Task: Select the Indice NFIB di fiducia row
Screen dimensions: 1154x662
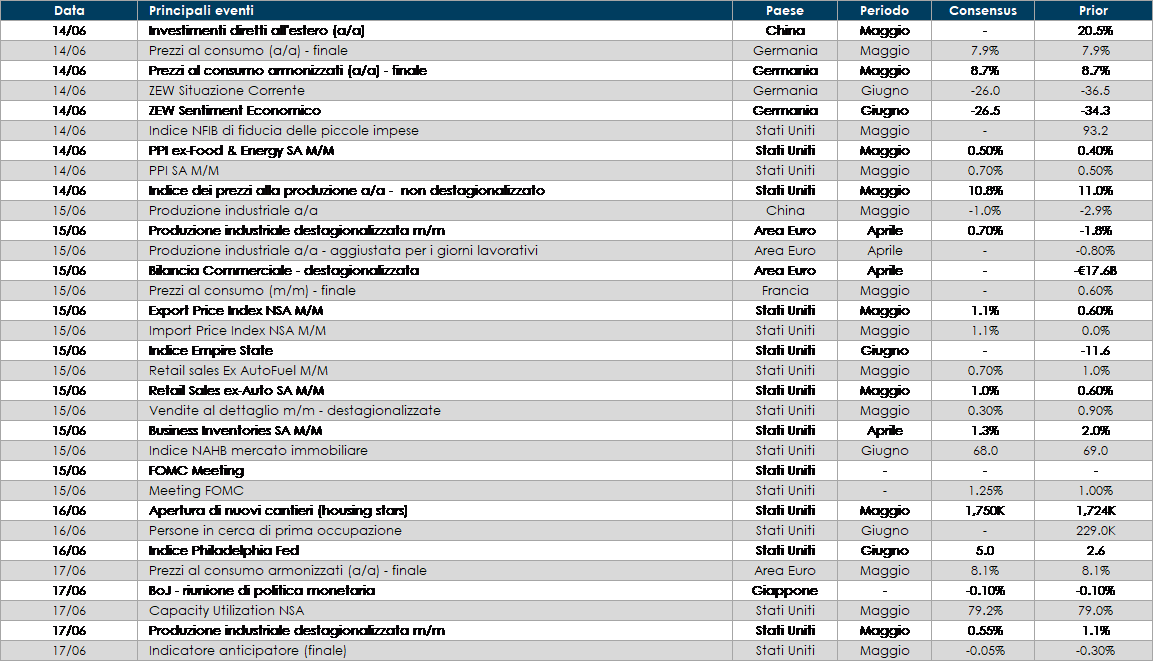Action: [x=283, y=131]
